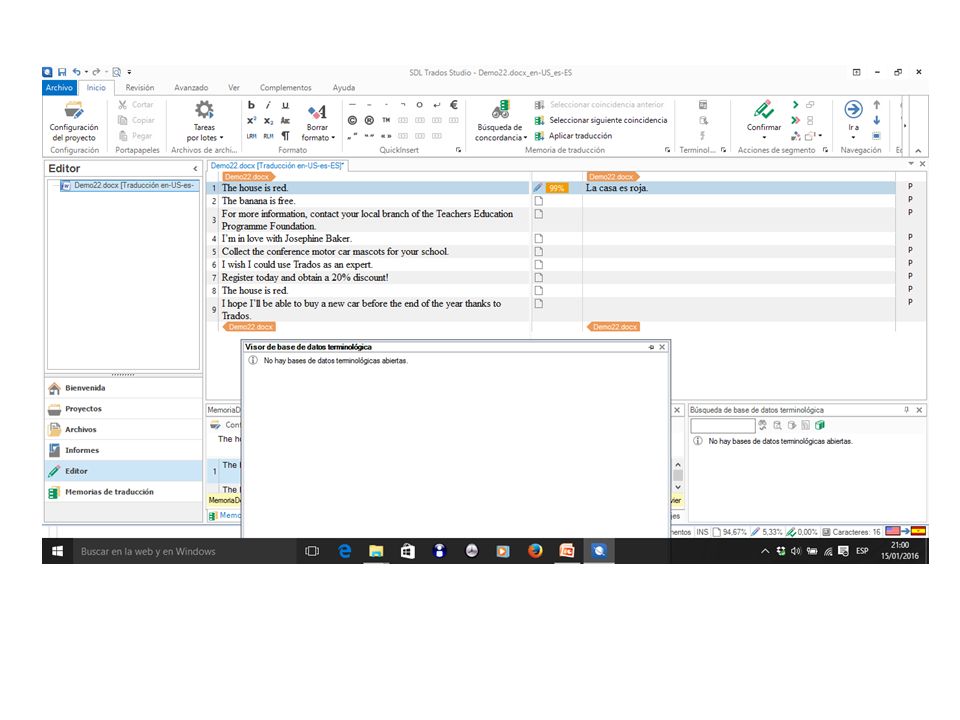Expand the Tareas por lotes dropdown

[x=222, y=138]
